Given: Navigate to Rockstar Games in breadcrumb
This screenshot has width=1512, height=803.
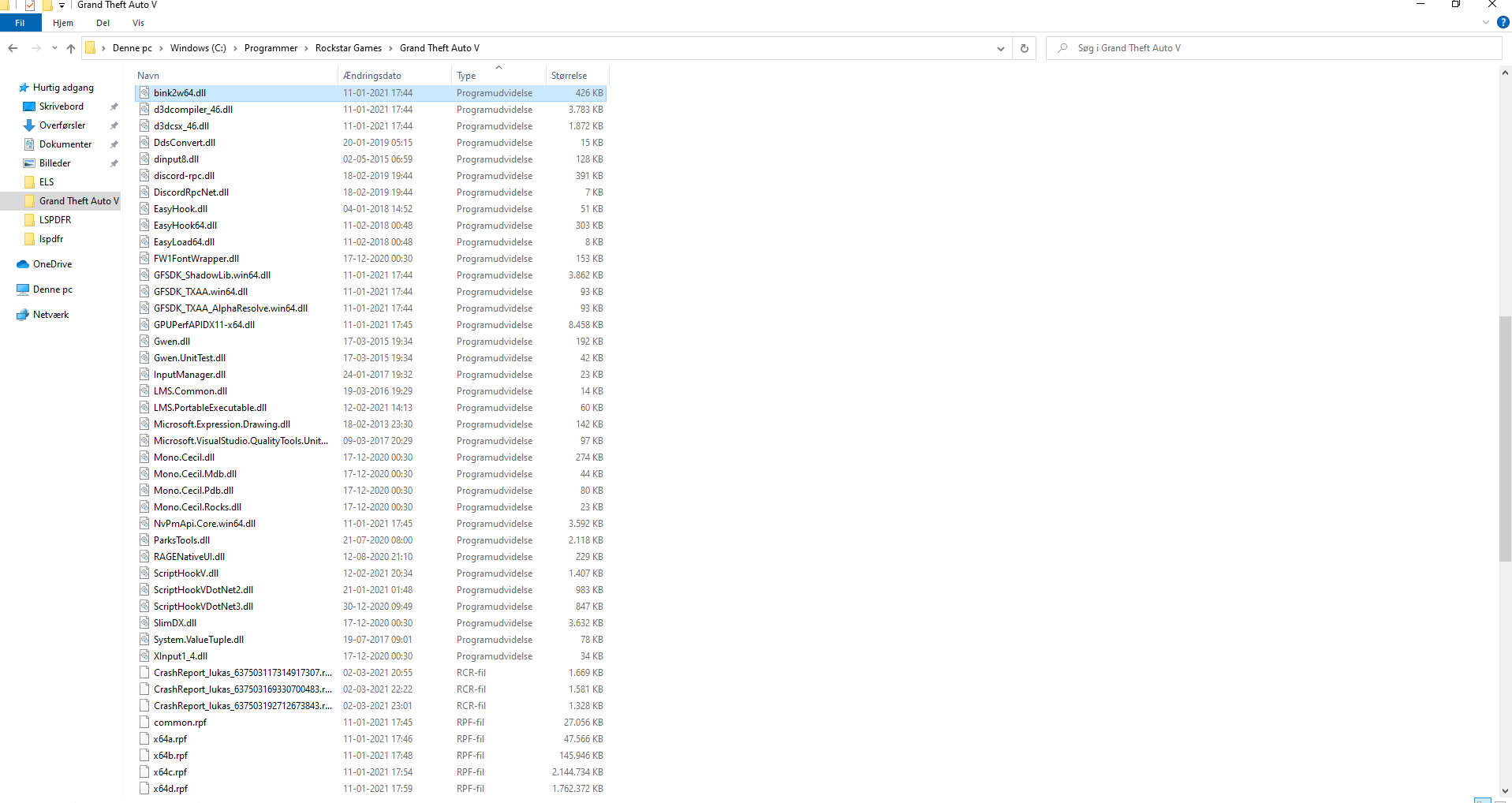Looking at the screenshot, I should 349,48.
